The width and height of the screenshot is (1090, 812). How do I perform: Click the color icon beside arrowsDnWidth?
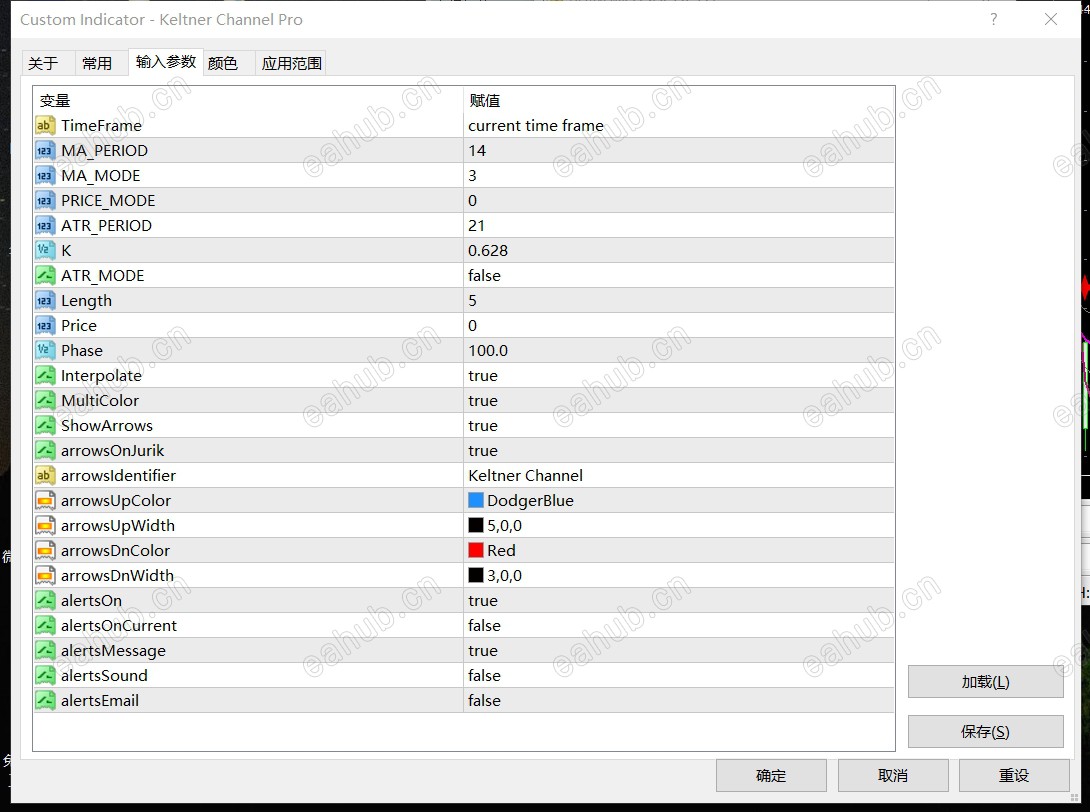click(x=44, y=576)
